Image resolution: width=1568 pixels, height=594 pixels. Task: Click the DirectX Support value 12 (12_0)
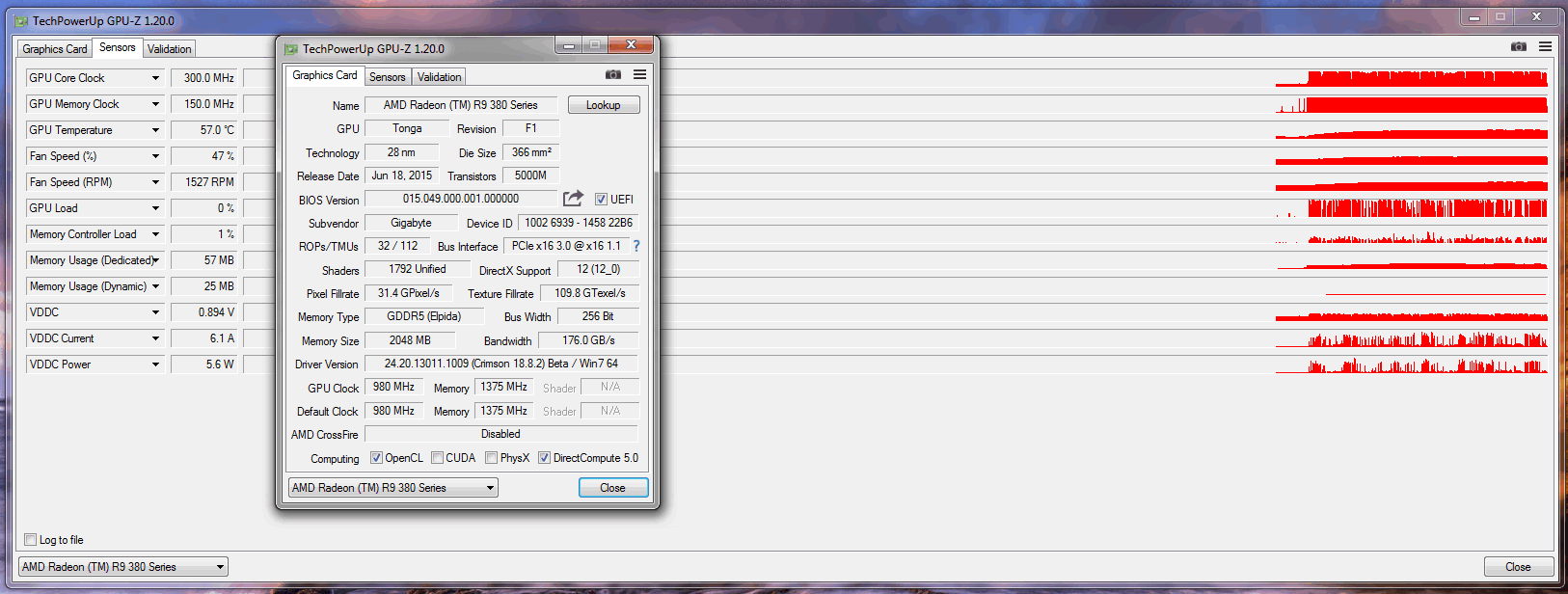[x=598, y=269]
